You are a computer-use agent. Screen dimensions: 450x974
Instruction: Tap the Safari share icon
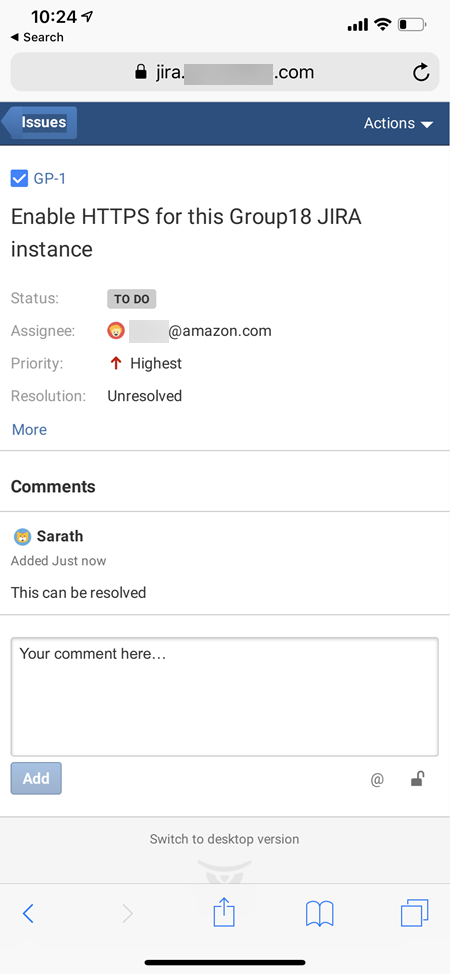pos(224,913)
